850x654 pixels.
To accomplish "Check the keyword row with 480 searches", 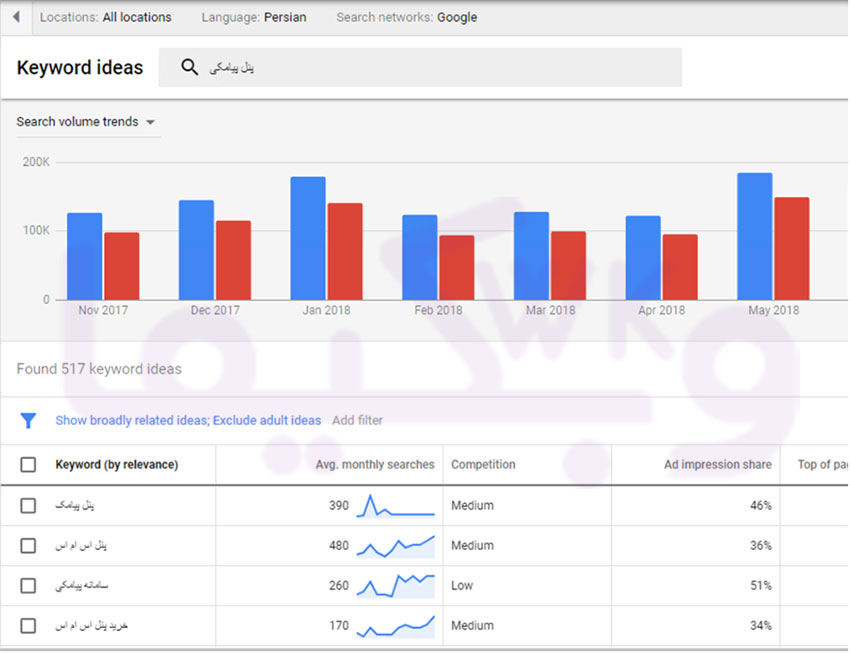I will point(28,546).
